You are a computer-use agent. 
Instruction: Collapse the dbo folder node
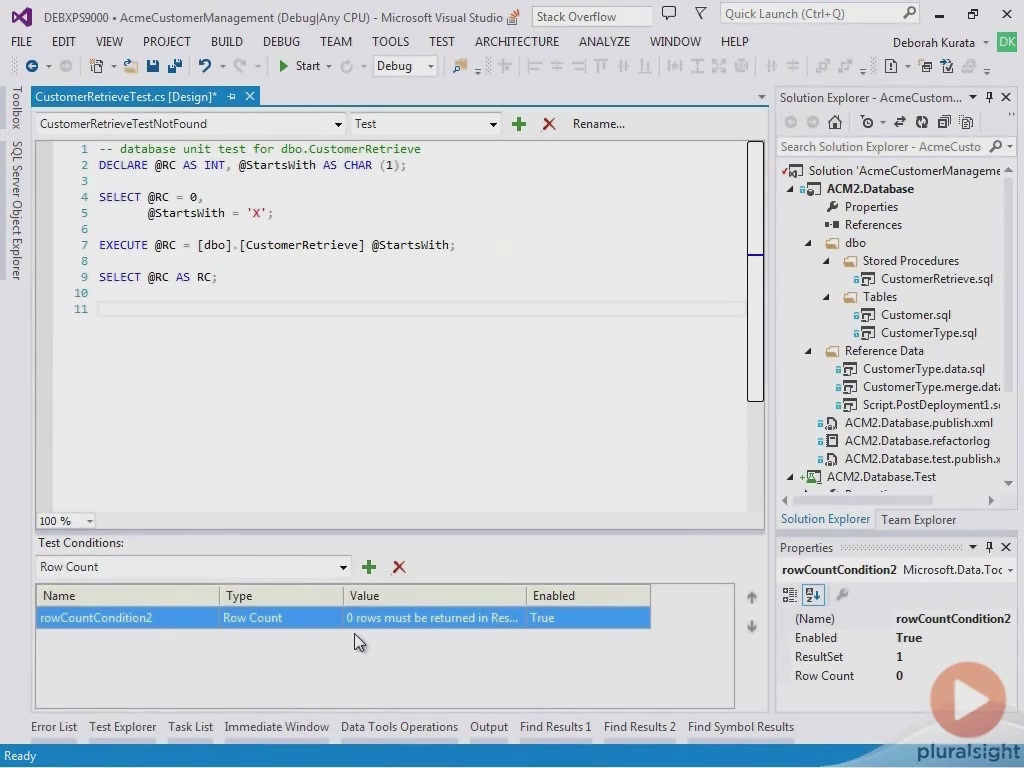coord(808,243)
